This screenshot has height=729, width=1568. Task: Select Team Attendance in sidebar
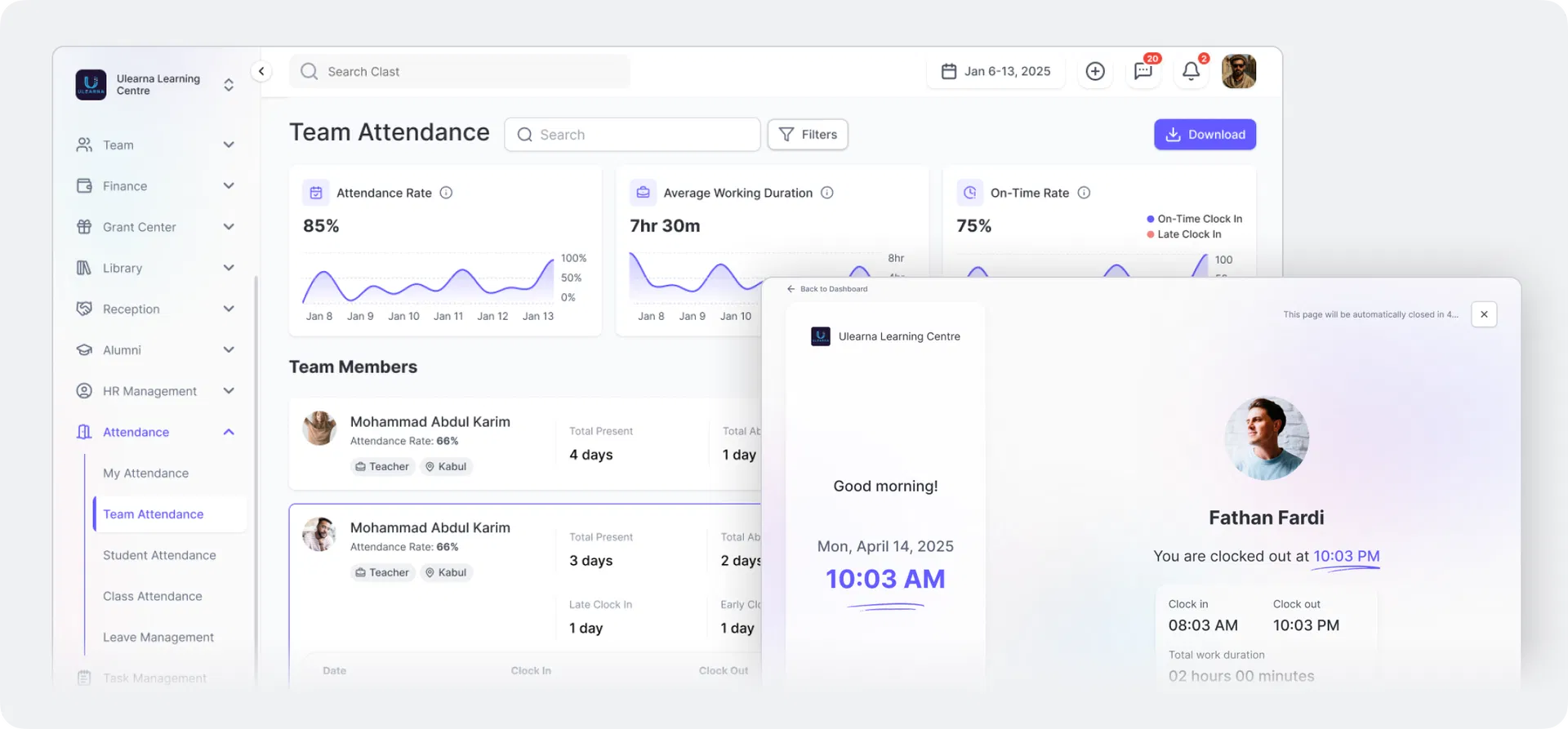click(x=170, y=514)
